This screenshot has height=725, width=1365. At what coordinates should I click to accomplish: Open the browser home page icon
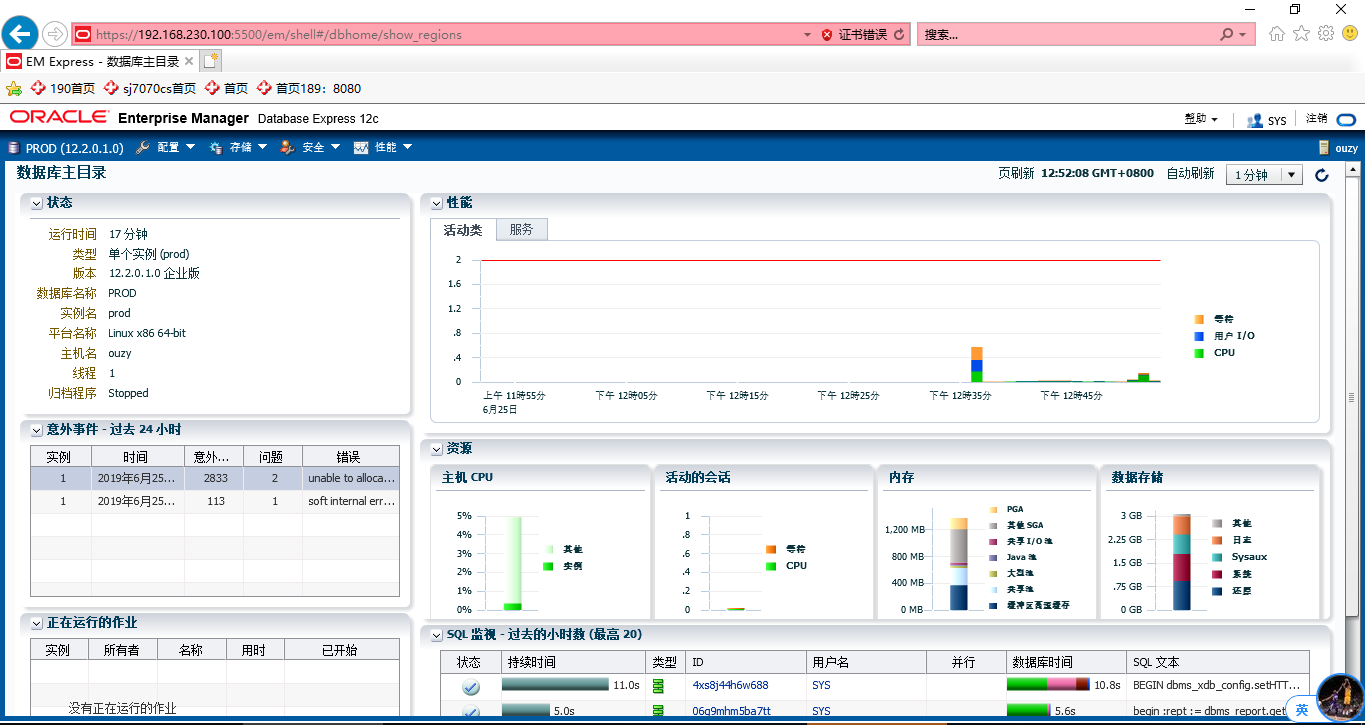point(1277,34)
